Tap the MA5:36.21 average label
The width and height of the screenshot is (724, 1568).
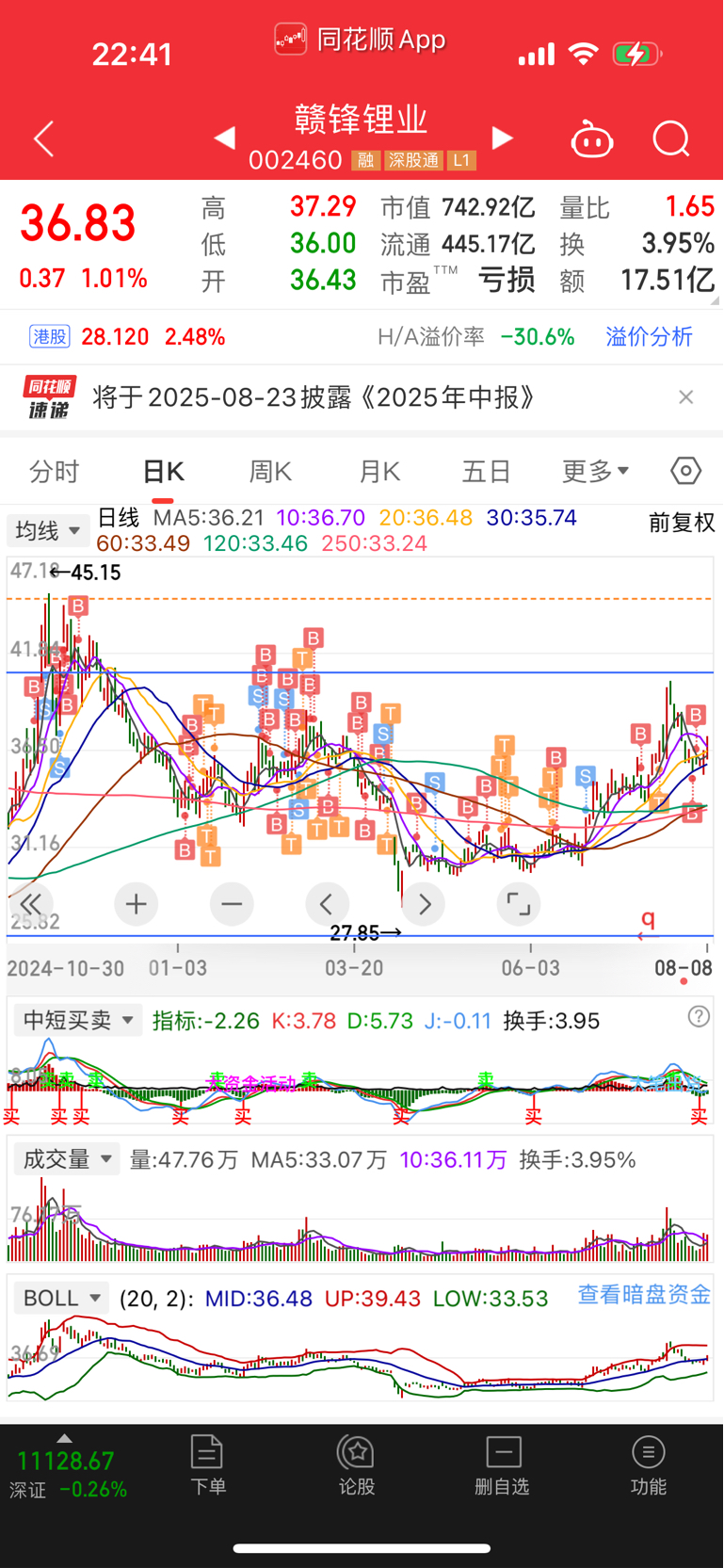(209, 518)
